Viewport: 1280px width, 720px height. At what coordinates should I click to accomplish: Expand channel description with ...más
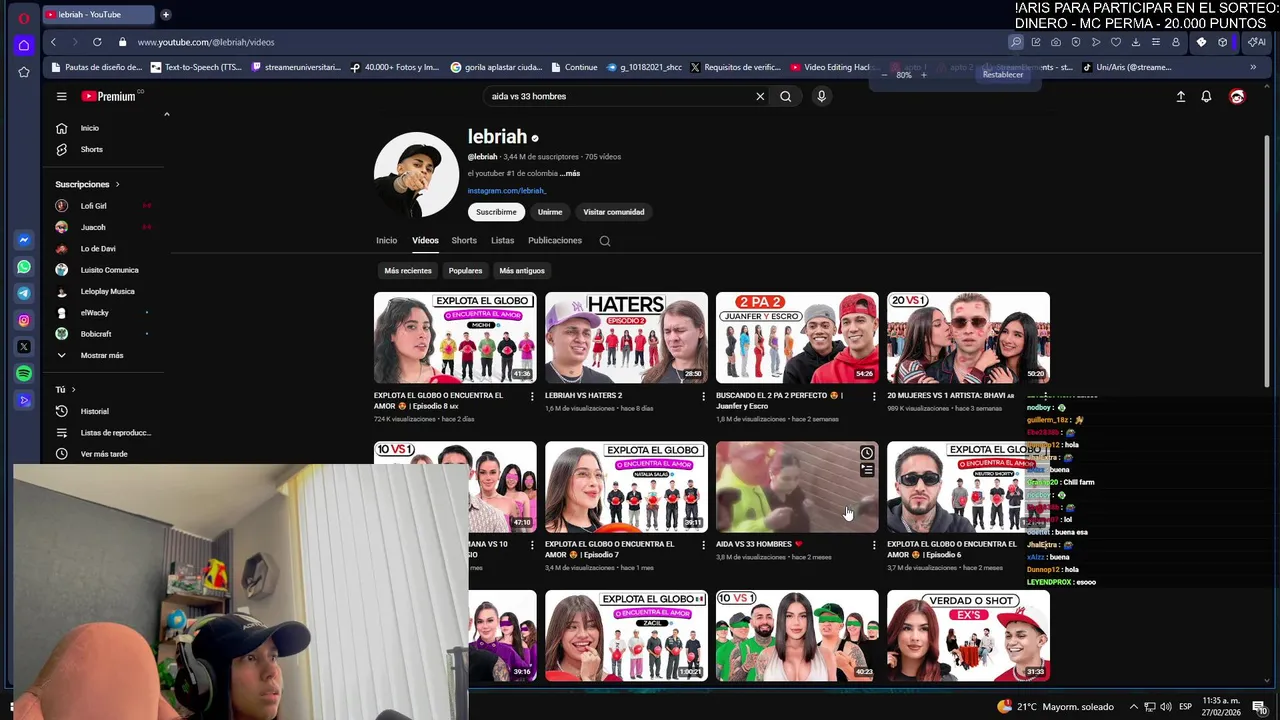coord(570,173)
